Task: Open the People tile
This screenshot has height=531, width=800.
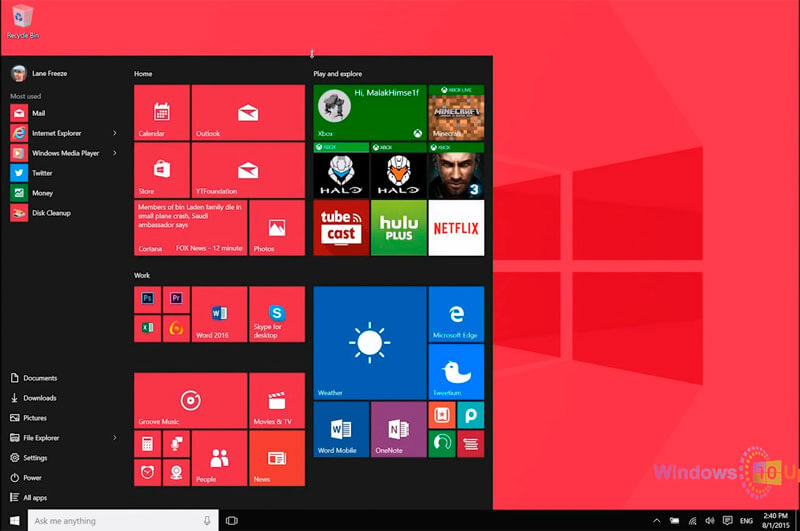Action: click(219, 458)
